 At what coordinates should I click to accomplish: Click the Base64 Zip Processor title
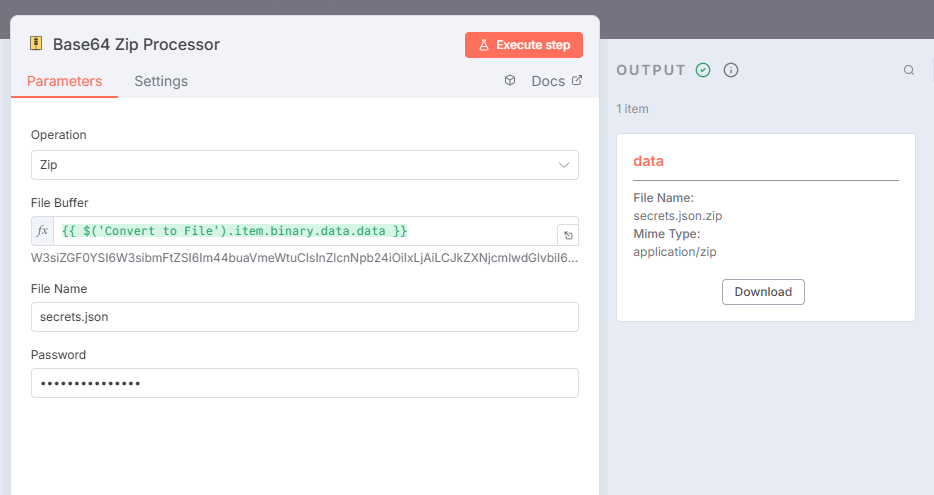coord(136,45)
